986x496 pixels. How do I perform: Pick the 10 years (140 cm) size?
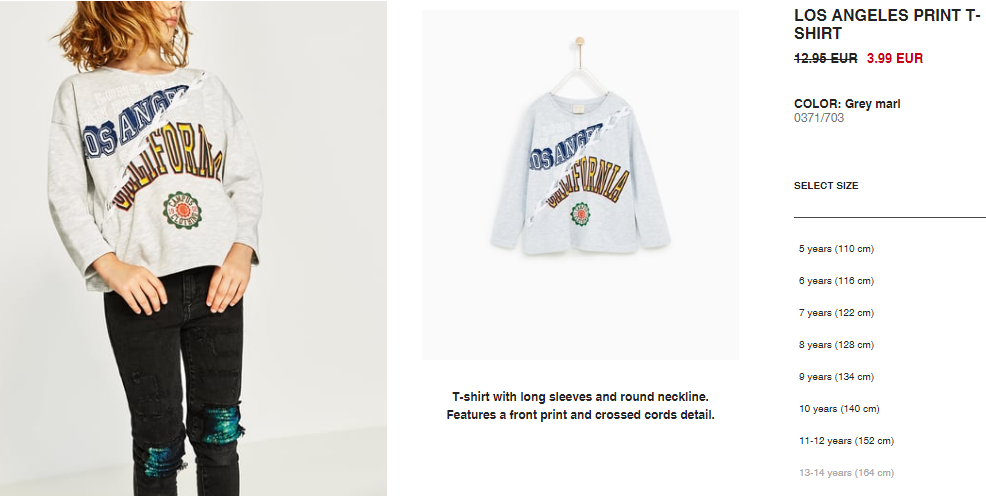click(839, 409)
